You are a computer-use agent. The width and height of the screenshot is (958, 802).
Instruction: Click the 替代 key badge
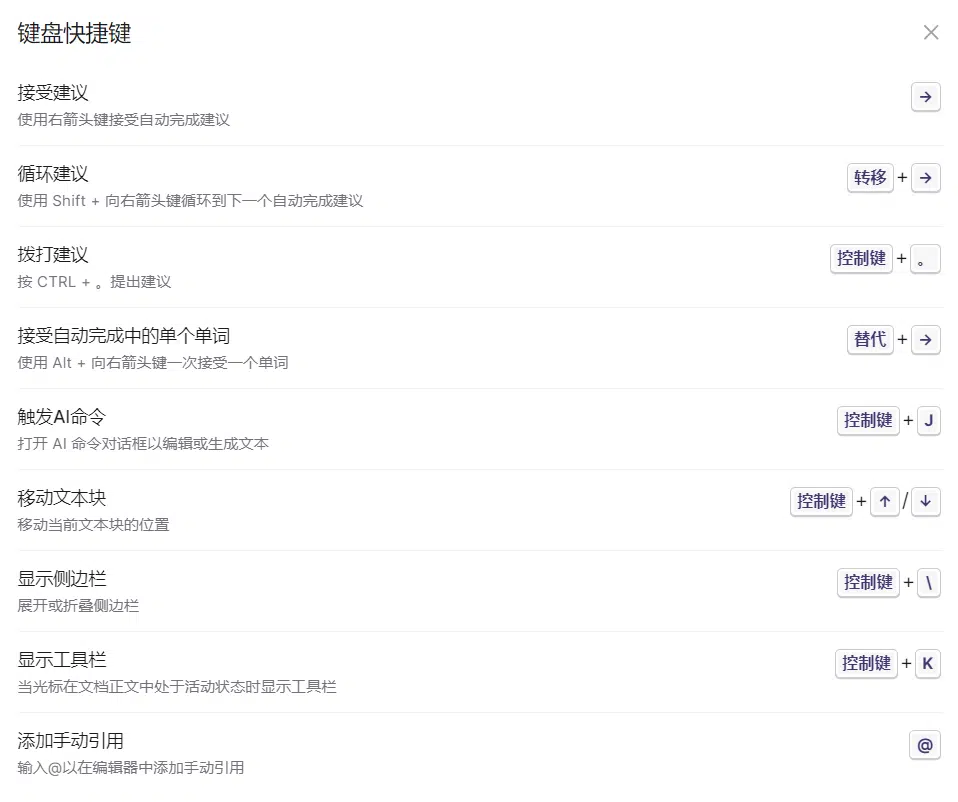(870, 340)
